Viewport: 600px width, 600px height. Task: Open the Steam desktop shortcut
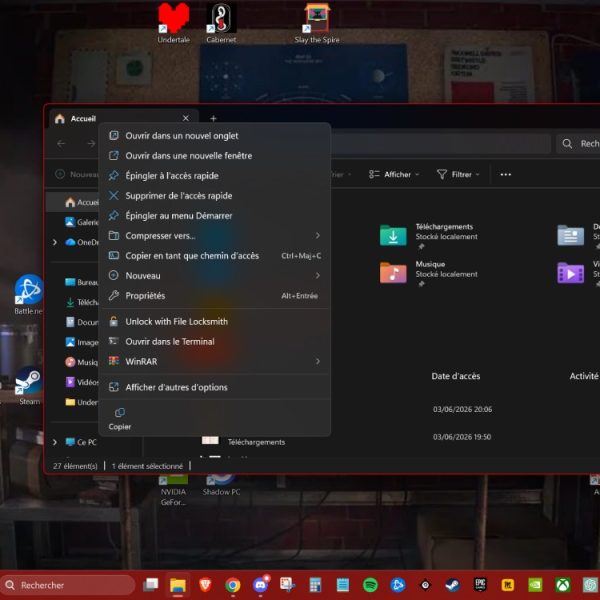click(x=29, y=386)
